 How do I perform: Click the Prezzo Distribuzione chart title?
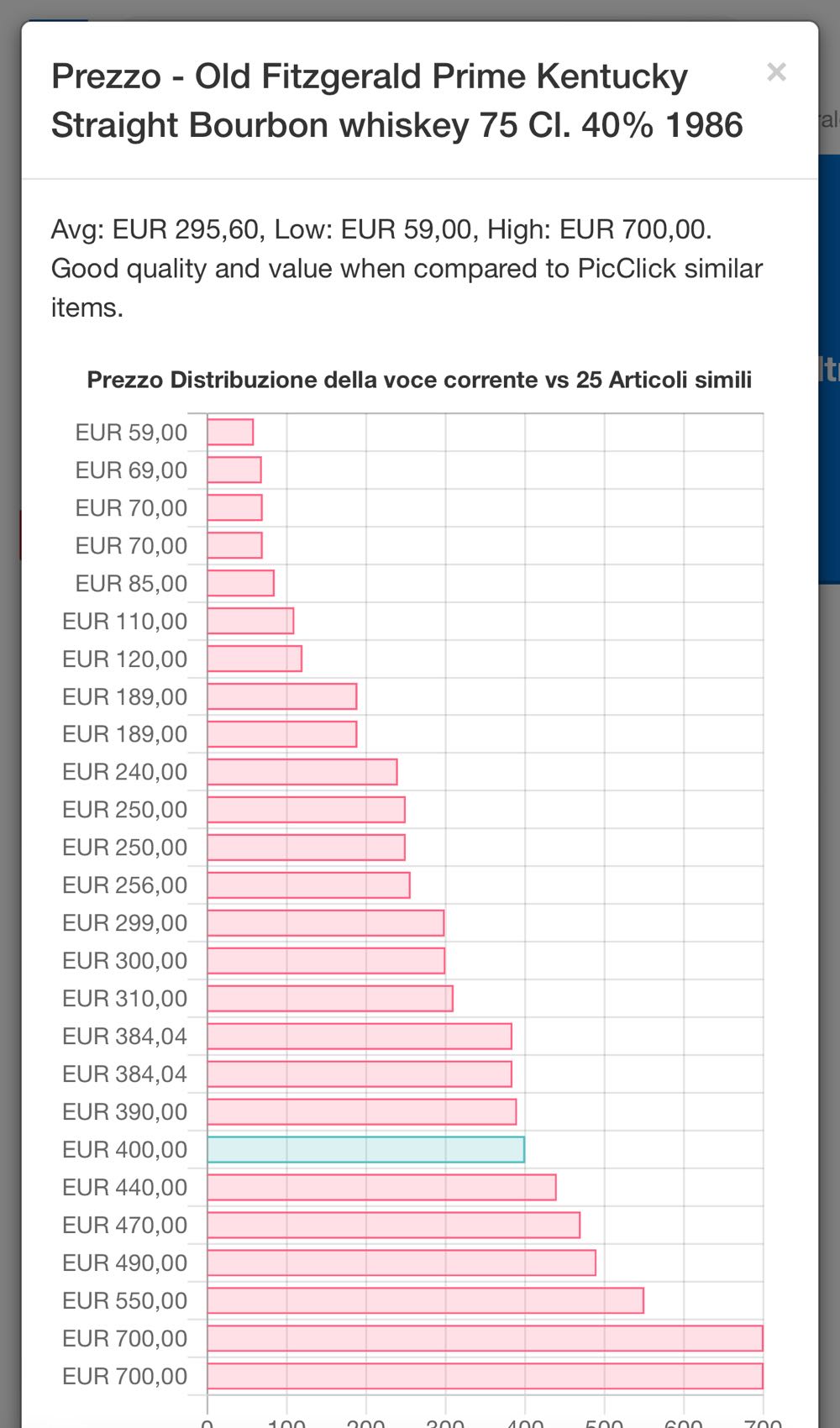(x=419, y=380)
